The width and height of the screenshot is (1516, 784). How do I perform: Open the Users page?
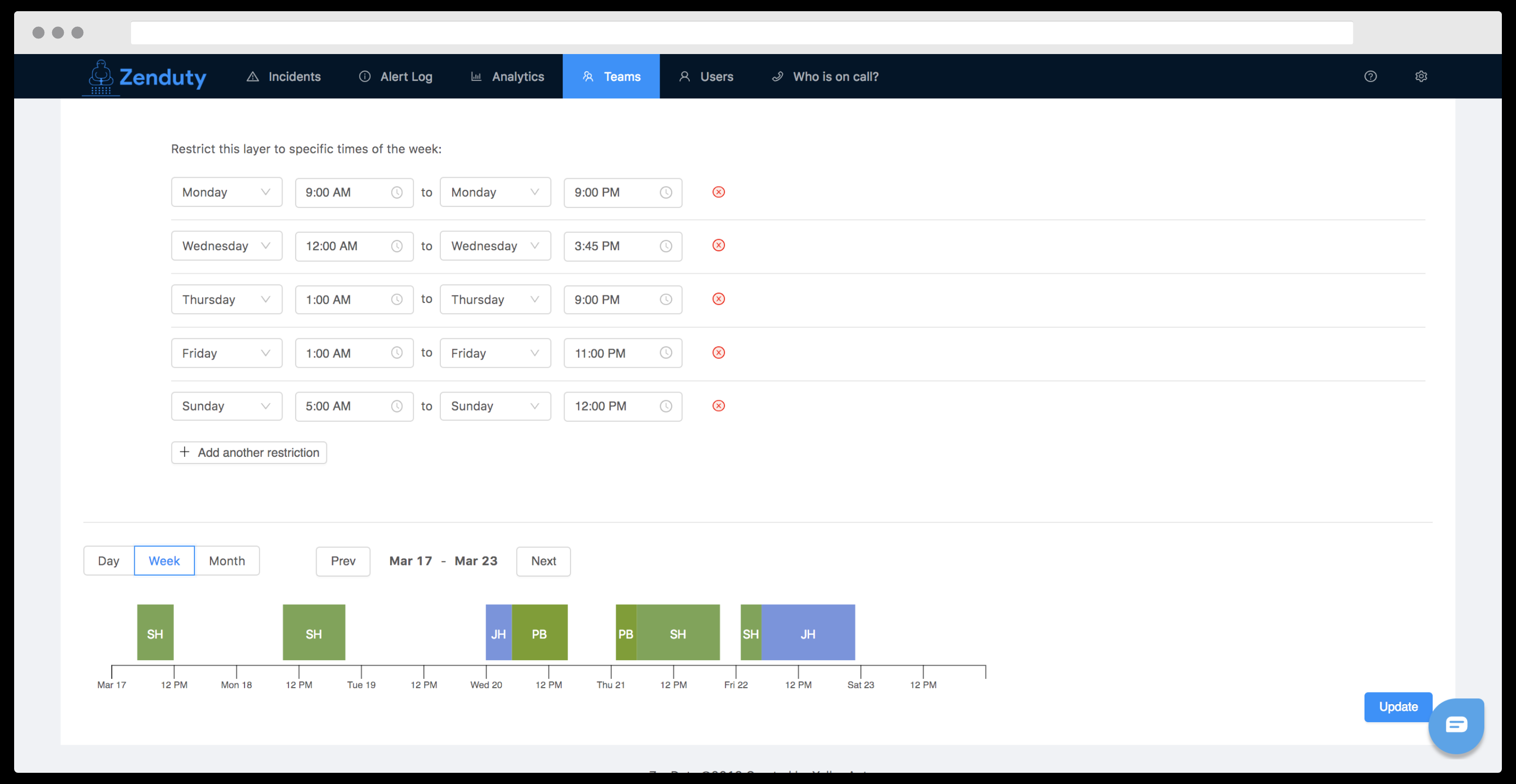[x=706, y=76]
